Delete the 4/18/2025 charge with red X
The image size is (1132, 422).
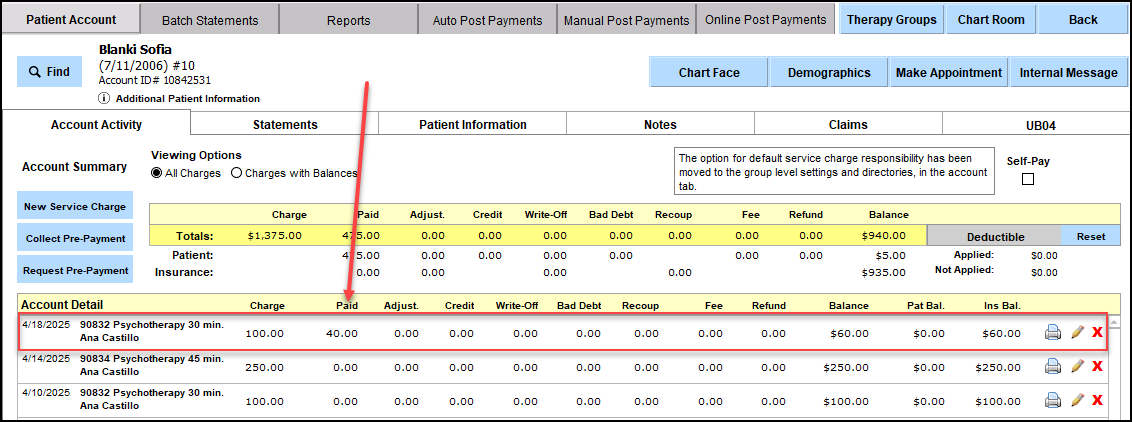(x=1097, y=333)
